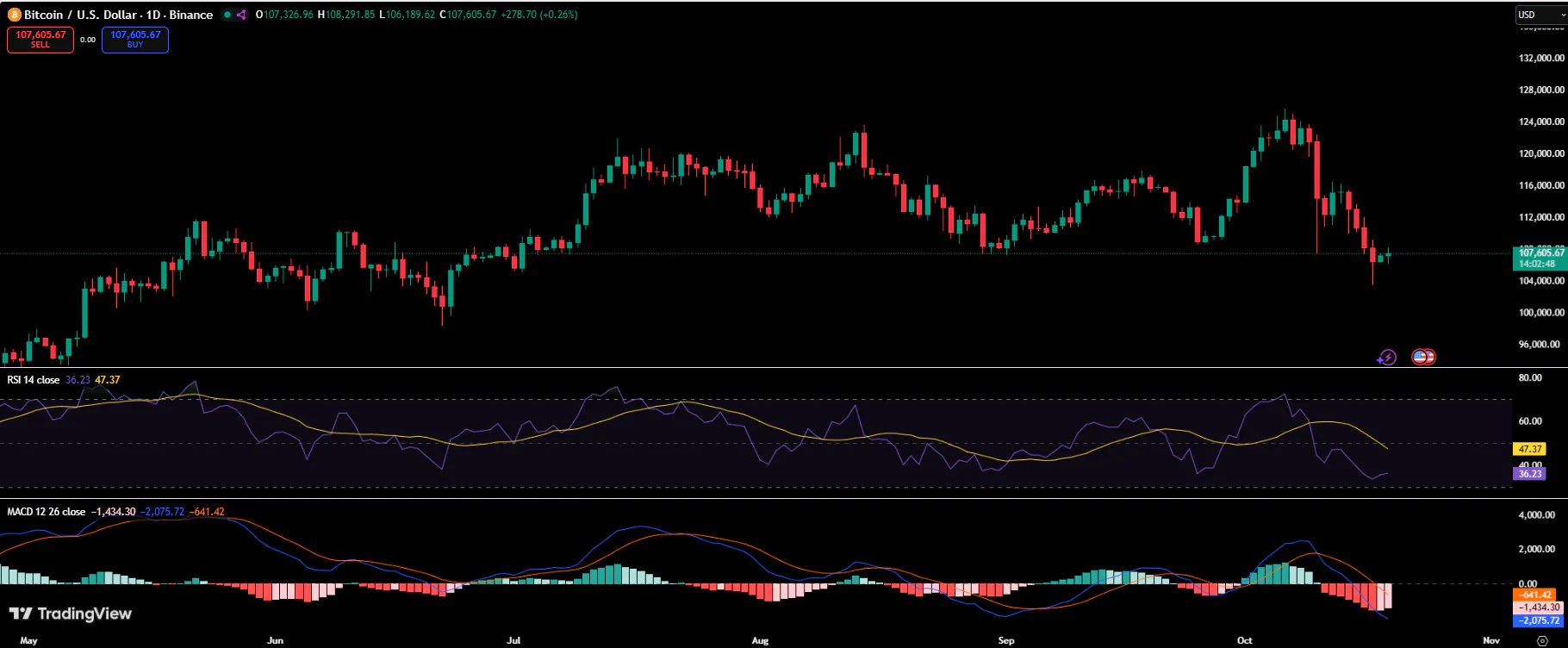Viewport: 1568px width, 648px height.
Task: Click the RSI average value 47.37 in legend
Action: tap(108, 380)
